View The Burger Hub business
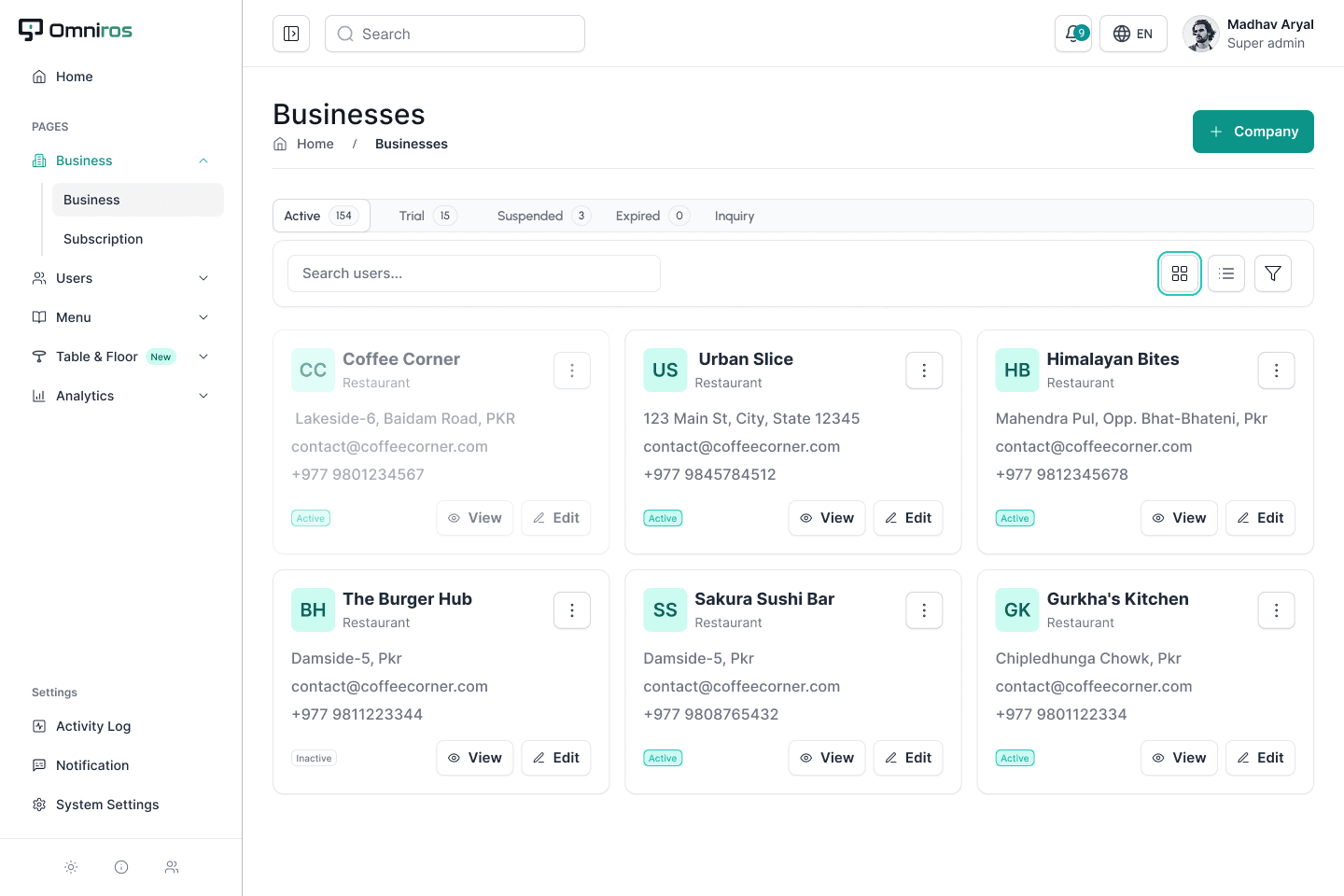Image resolution: width=1344 pixels, height=896 pixels. tap(475, 758)
